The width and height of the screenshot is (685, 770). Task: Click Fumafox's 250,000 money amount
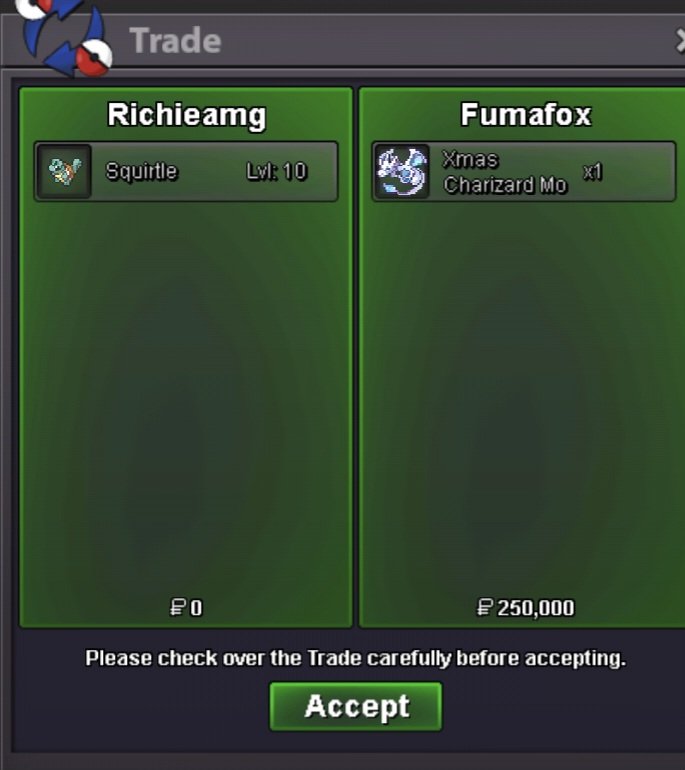pyautogui.click(x=536, y=608)
